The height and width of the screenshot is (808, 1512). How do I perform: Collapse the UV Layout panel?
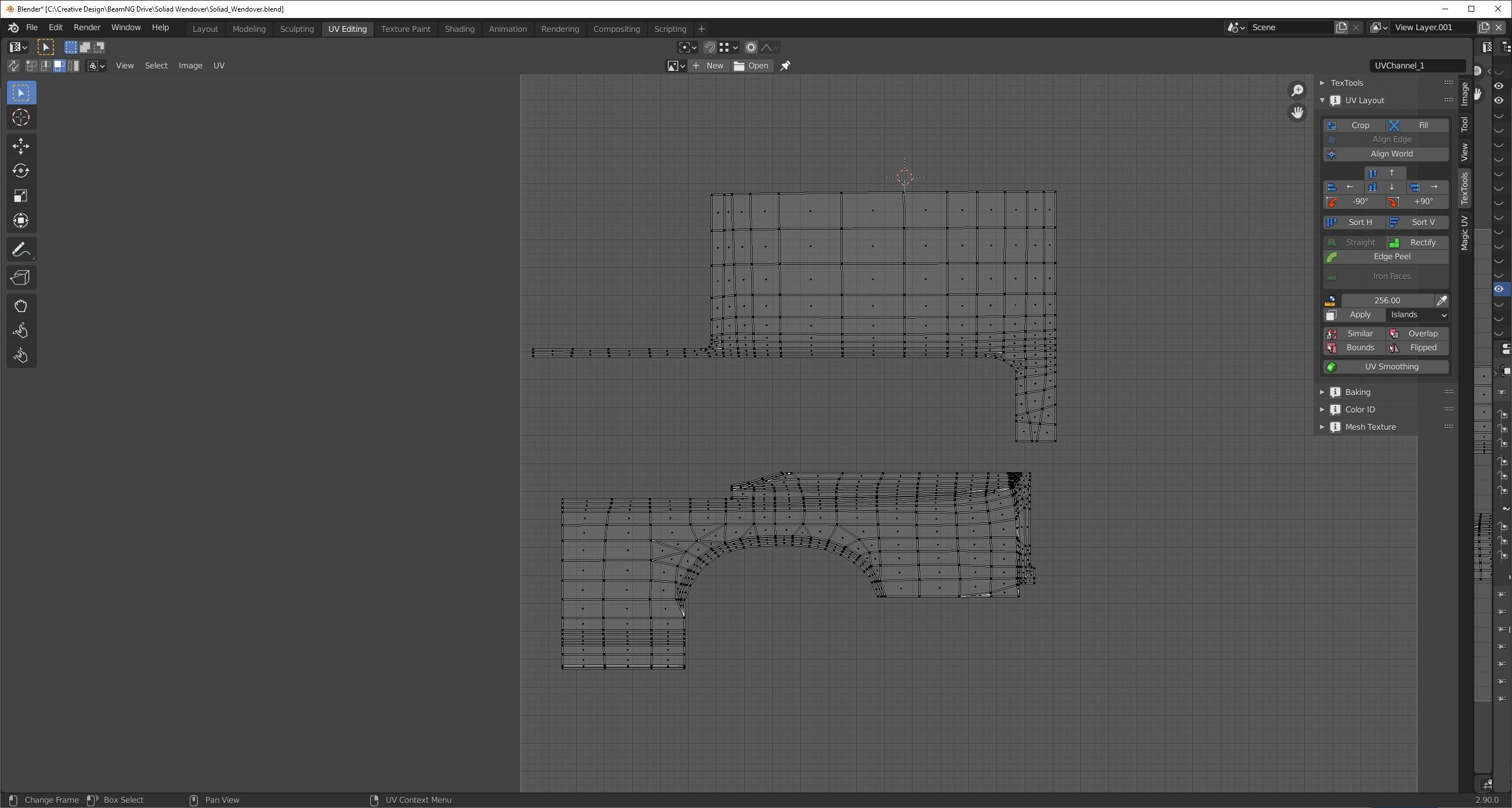click(x=1364, y=100)
